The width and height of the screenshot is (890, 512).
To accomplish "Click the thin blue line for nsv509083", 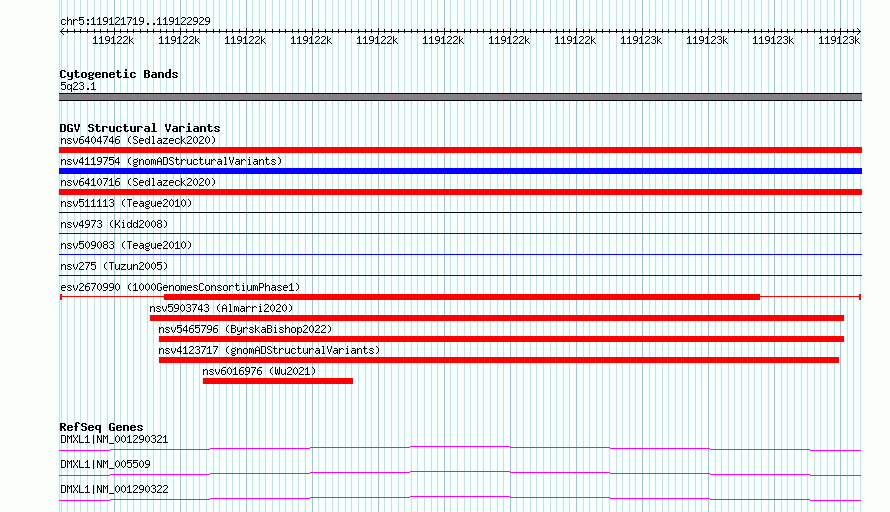I will coord(460,254).
